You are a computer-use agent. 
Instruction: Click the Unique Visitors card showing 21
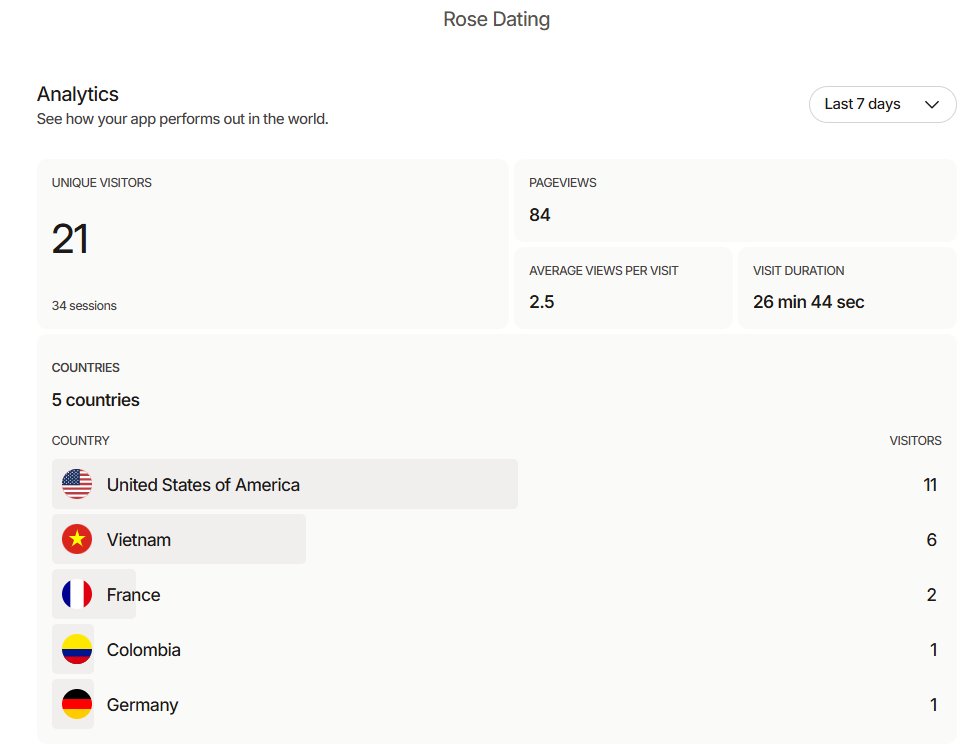point(273,244)
